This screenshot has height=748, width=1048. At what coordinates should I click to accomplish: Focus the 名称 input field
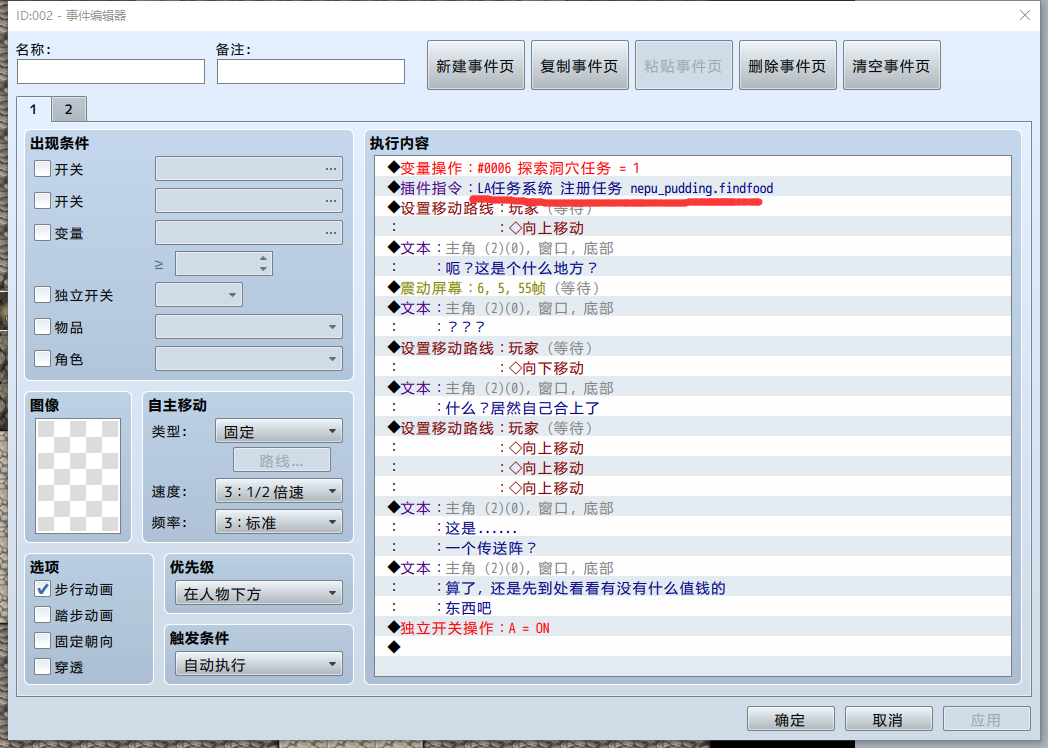[111, 72]
